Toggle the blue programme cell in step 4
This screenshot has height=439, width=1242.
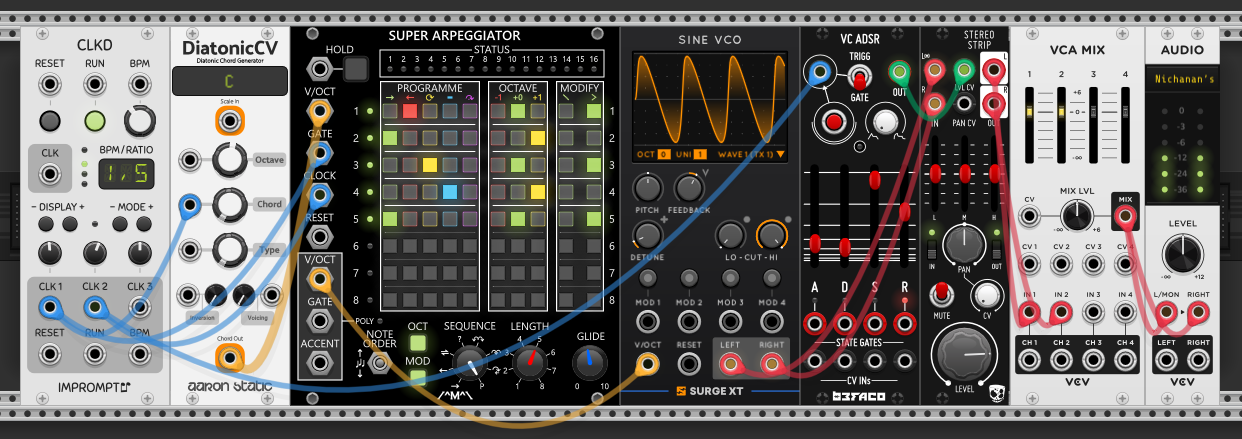pyautogui.click(x=449, y=191)
